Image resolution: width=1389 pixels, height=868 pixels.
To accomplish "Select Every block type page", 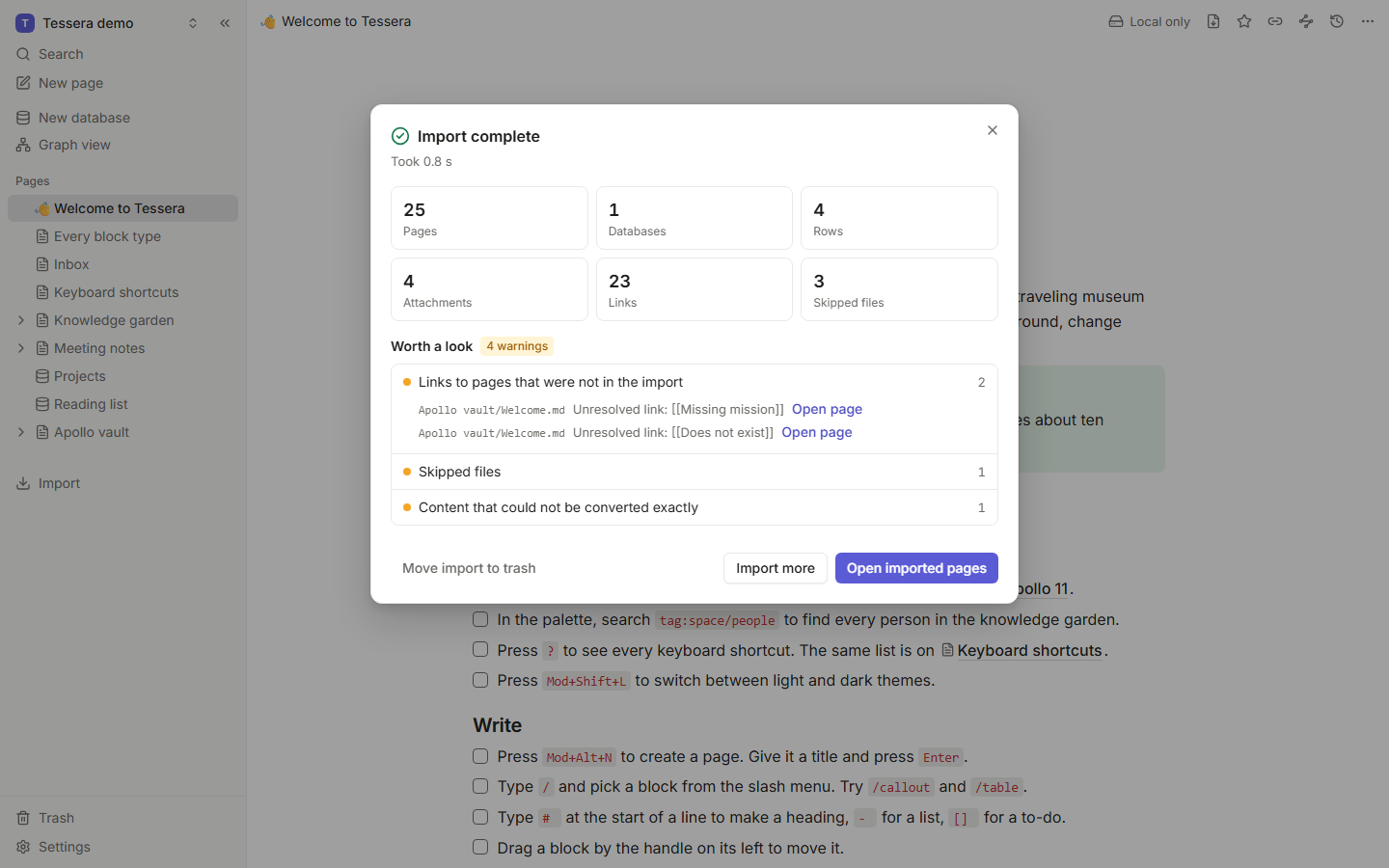I will (123, 236).
